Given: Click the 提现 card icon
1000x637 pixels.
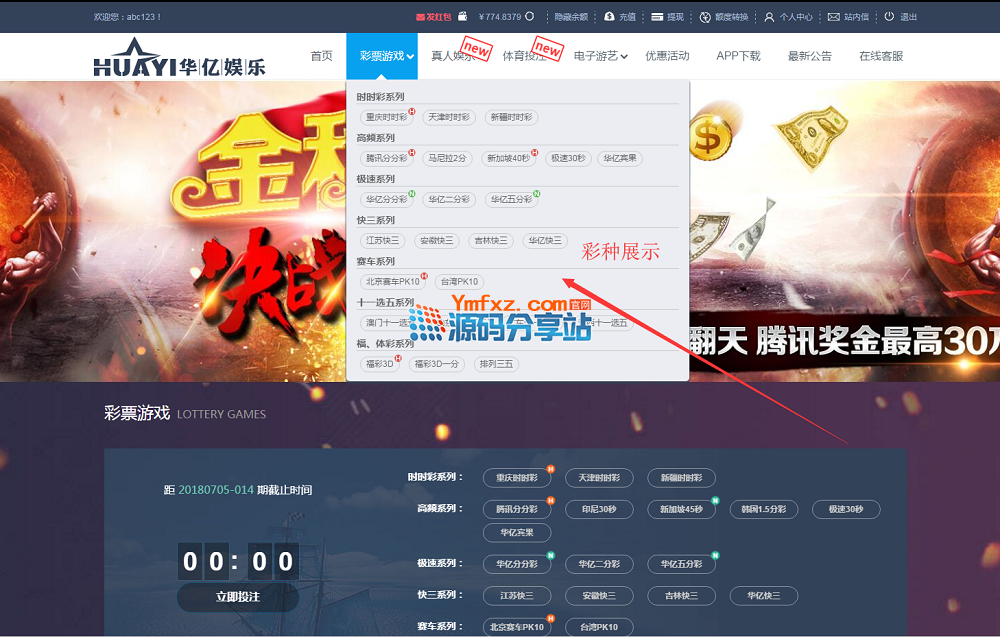Looking at the screenshot, I should coord(656,17).
